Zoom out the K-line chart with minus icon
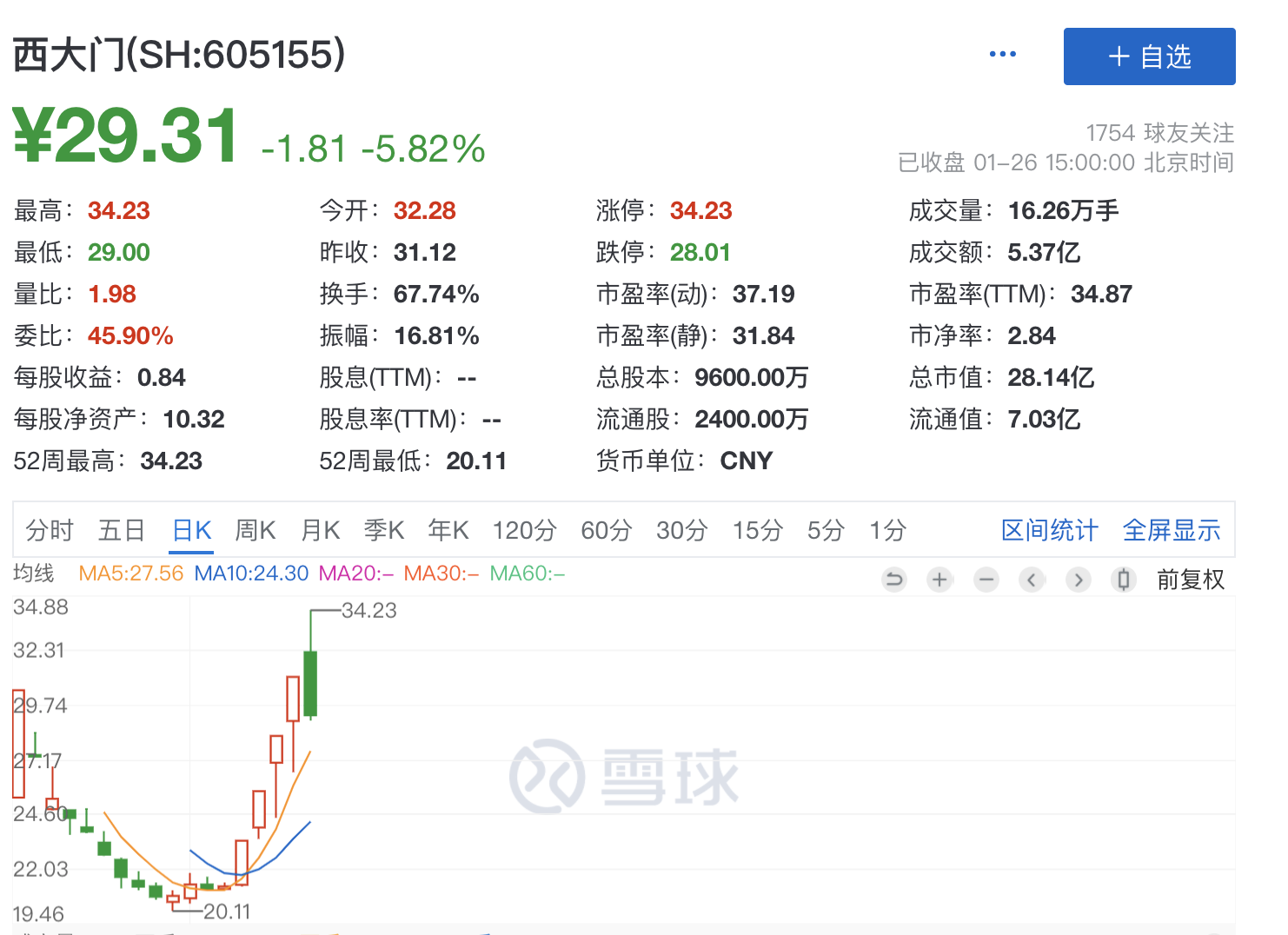 pos(986,580)
